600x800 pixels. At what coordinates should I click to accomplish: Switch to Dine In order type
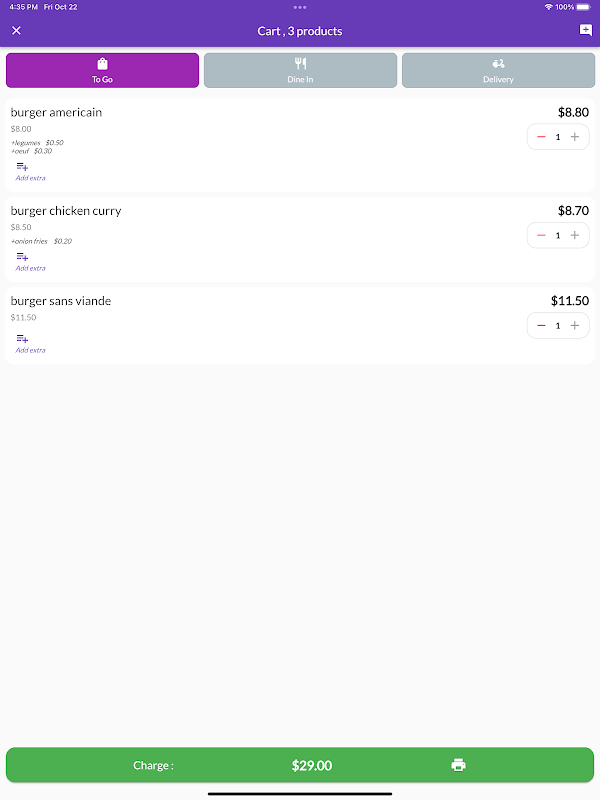point(300,70)
